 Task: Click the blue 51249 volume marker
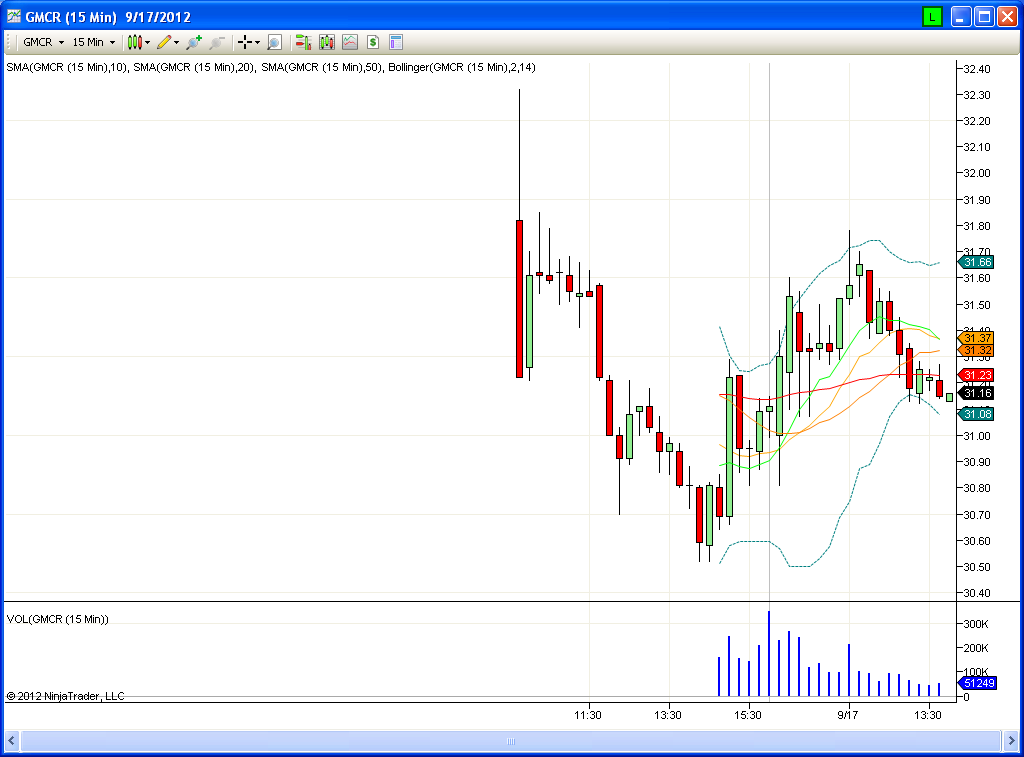click(978, 683)
